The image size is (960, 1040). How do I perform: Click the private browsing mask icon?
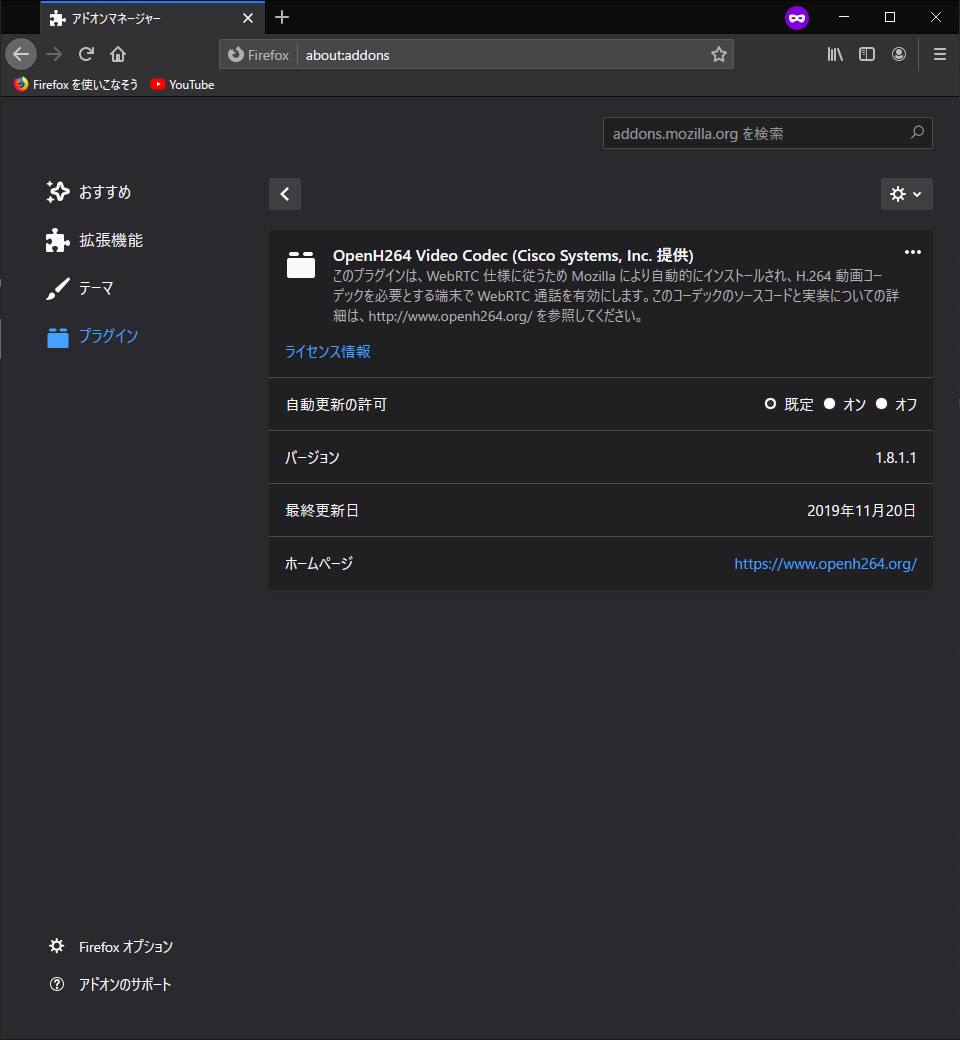coord(797,18)
